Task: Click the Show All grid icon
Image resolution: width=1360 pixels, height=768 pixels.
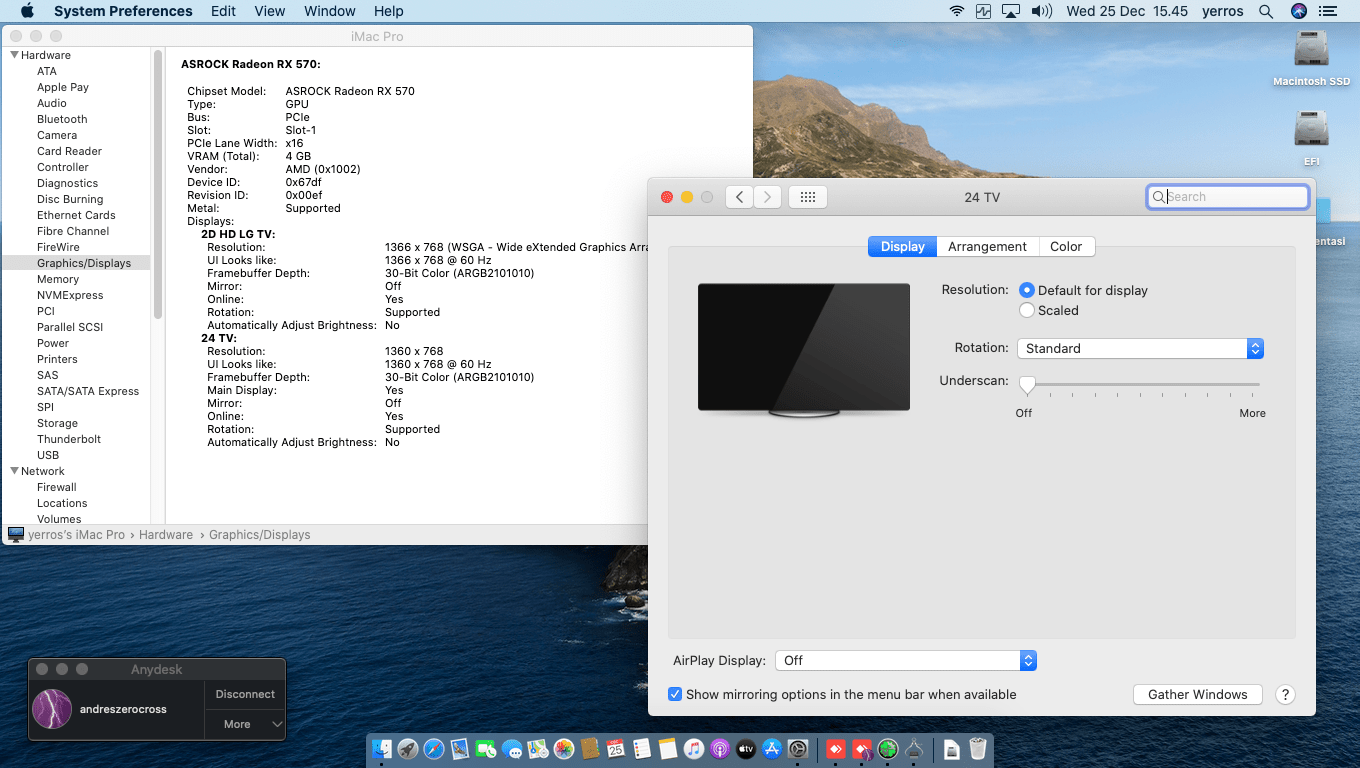Action: [x=808, y=197]
